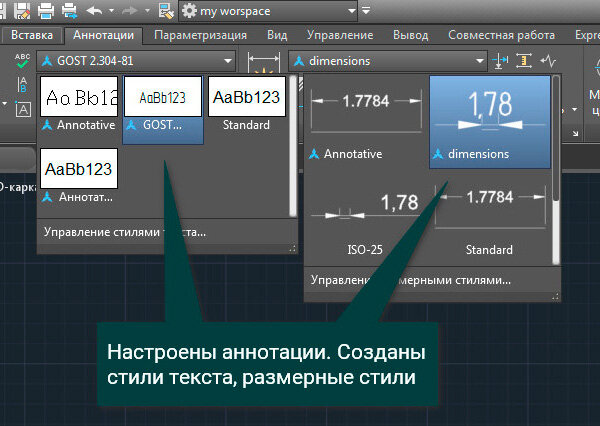Open Dimensions panel dialog launcher arrow

coord(576,134)
